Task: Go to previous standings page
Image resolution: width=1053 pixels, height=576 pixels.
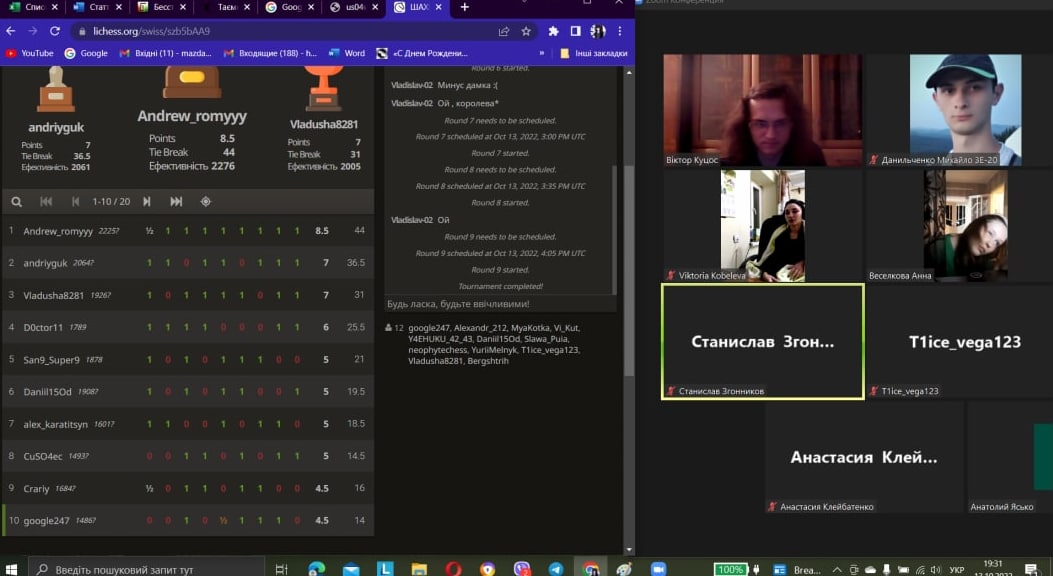Action: click(x=75, y=201)
